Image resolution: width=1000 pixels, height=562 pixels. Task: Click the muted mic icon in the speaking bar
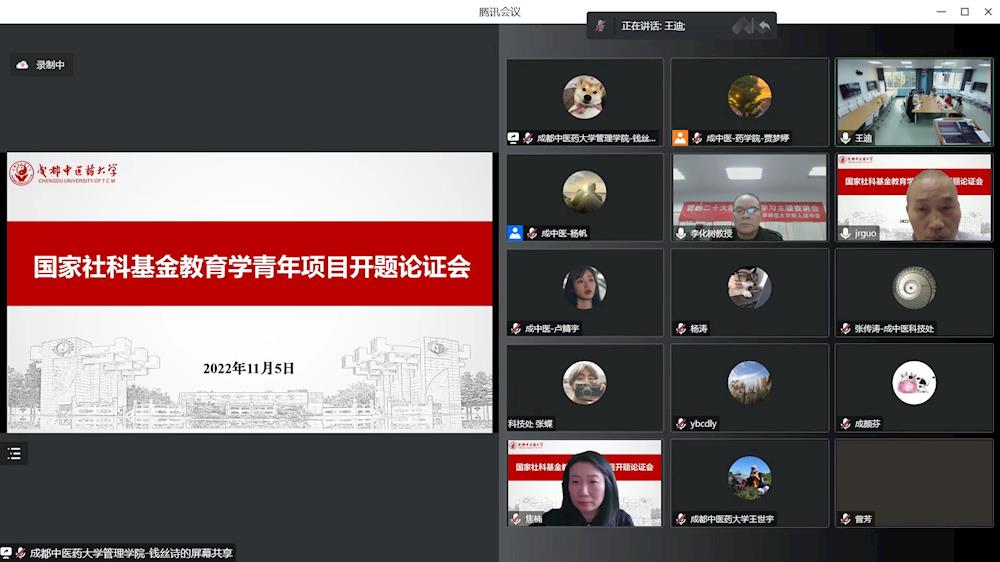pos(601,26)
